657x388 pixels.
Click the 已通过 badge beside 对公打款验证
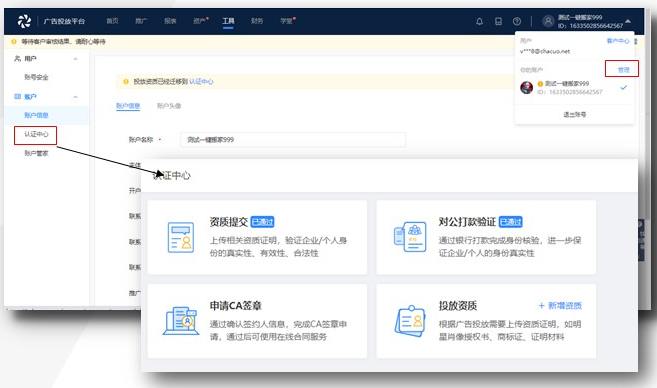tap(511, 222)
